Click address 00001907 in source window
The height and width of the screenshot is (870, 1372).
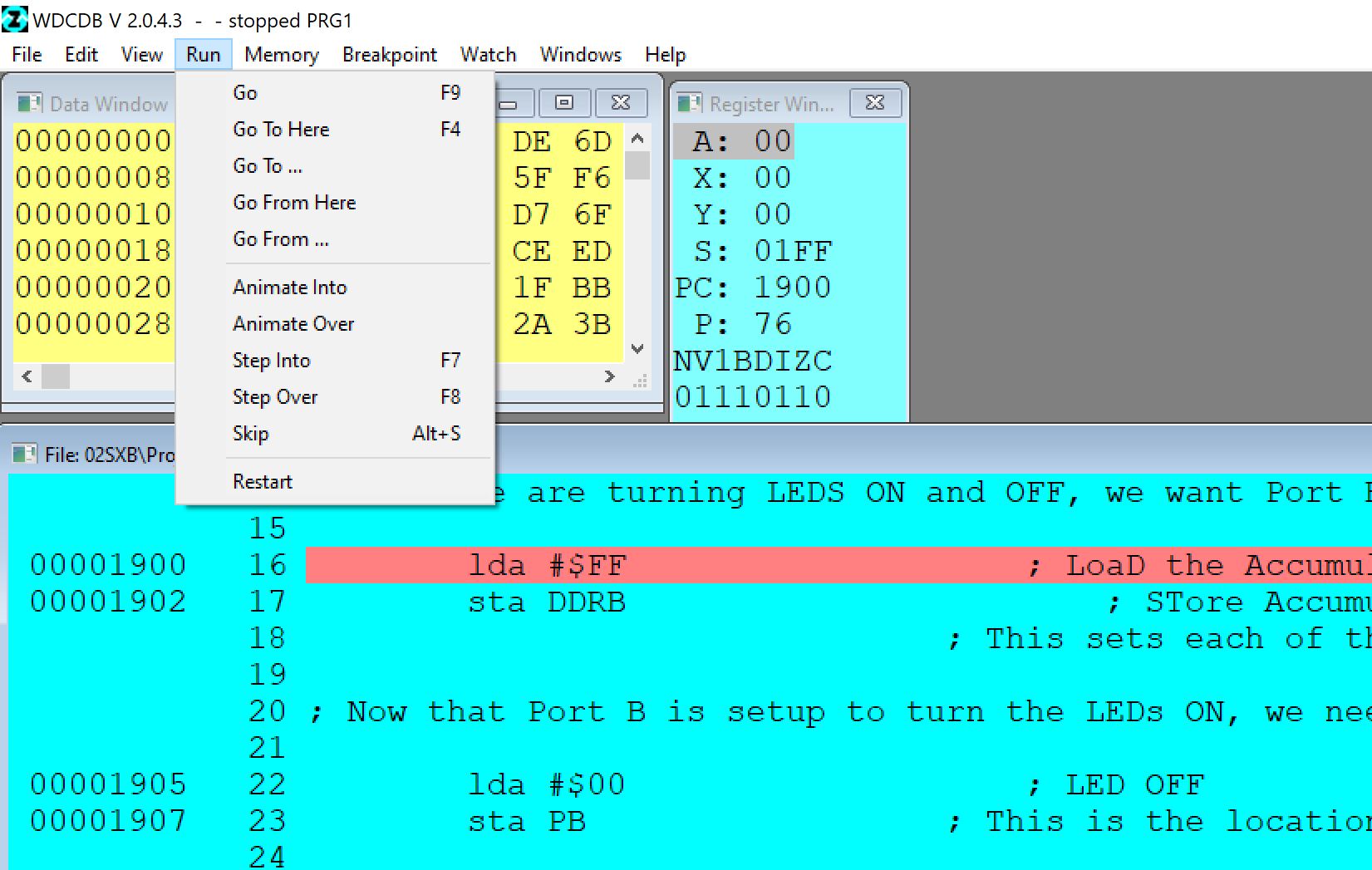(109, 821)
